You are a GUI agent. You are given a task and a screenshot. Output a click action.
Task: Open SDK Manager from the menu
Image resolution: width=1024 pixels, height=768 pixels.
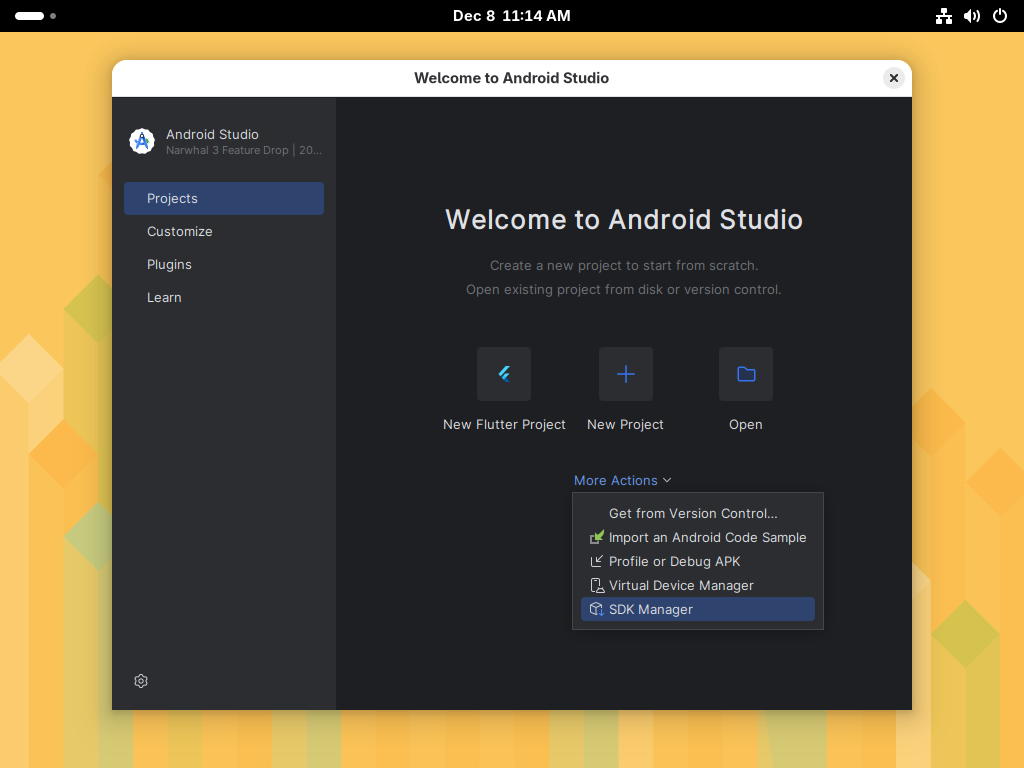(651, 609)
